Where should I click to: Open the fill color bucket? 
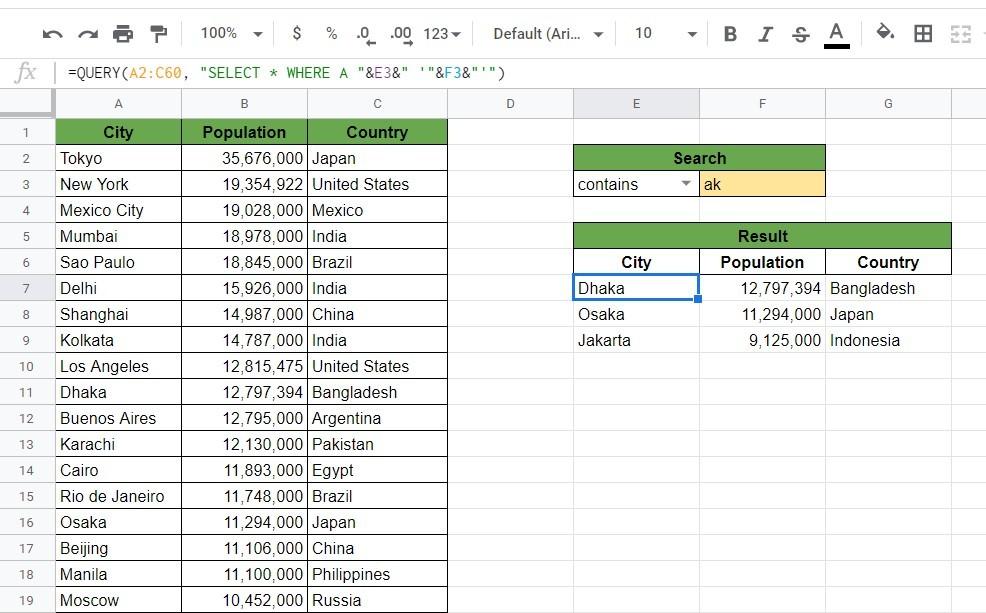(885, 34)
